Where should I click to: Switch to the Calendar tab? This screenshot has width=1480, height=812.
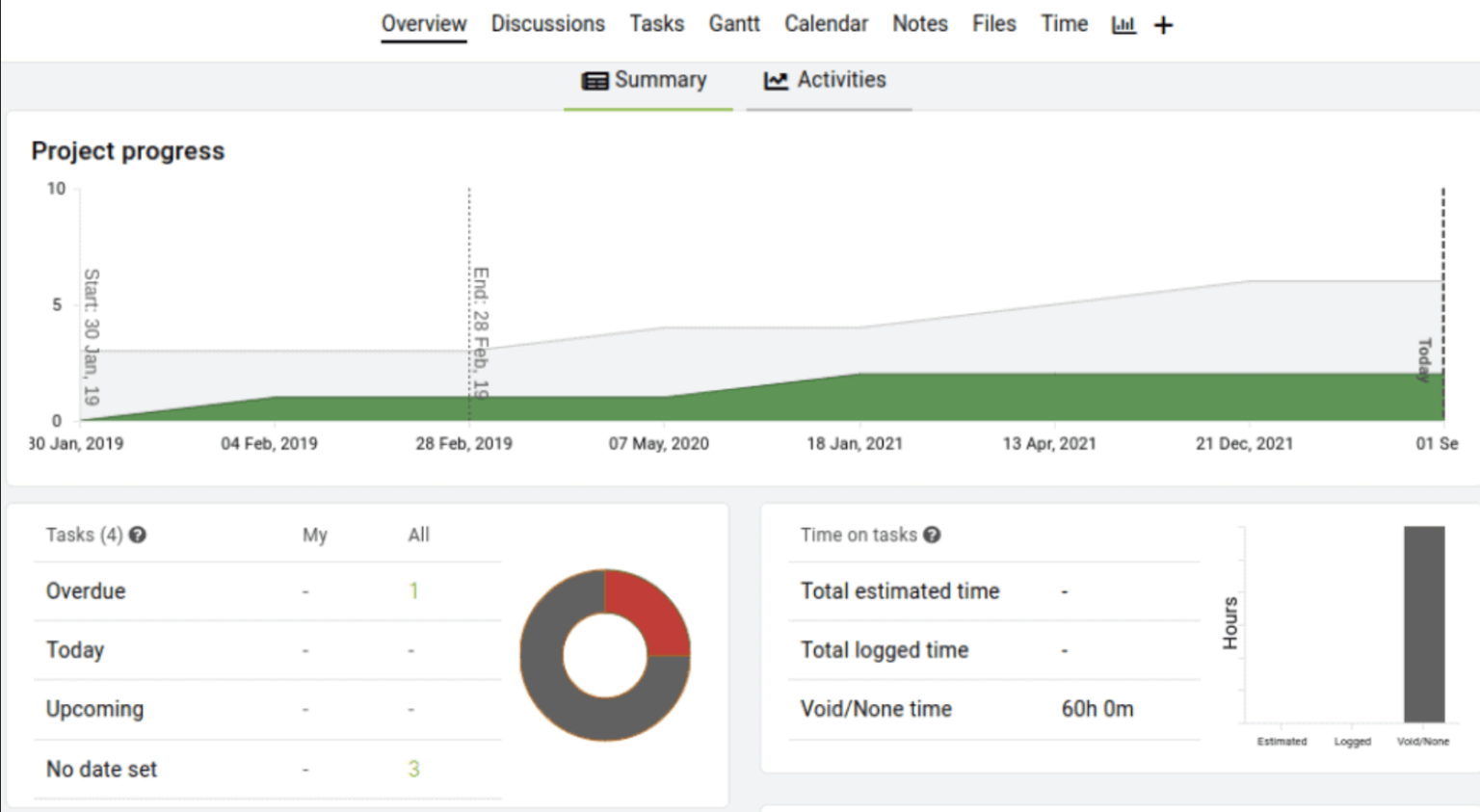826,24
